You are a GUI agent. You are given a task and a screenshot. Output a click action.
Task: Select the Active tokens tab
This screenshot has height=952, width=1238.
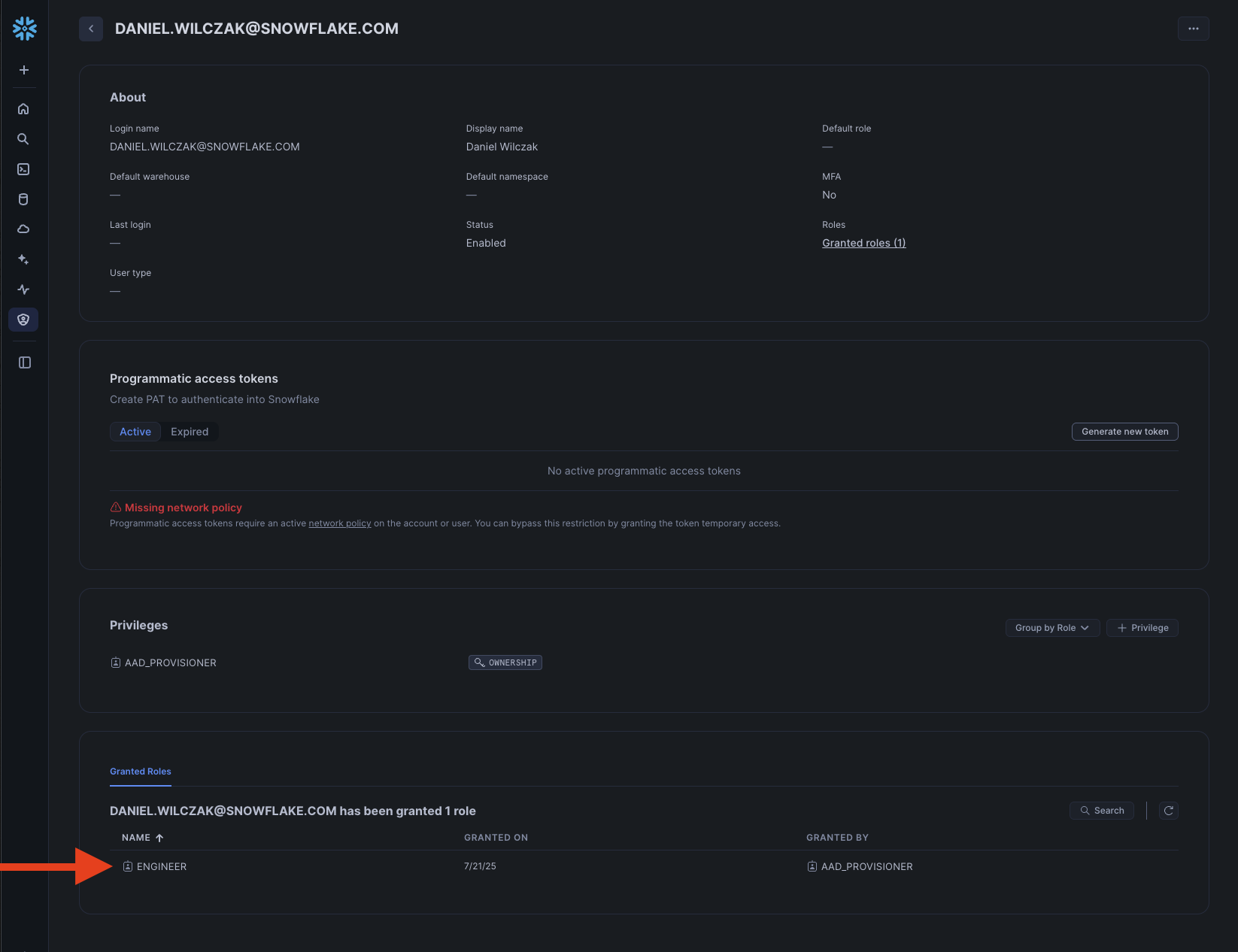(135, 432)
